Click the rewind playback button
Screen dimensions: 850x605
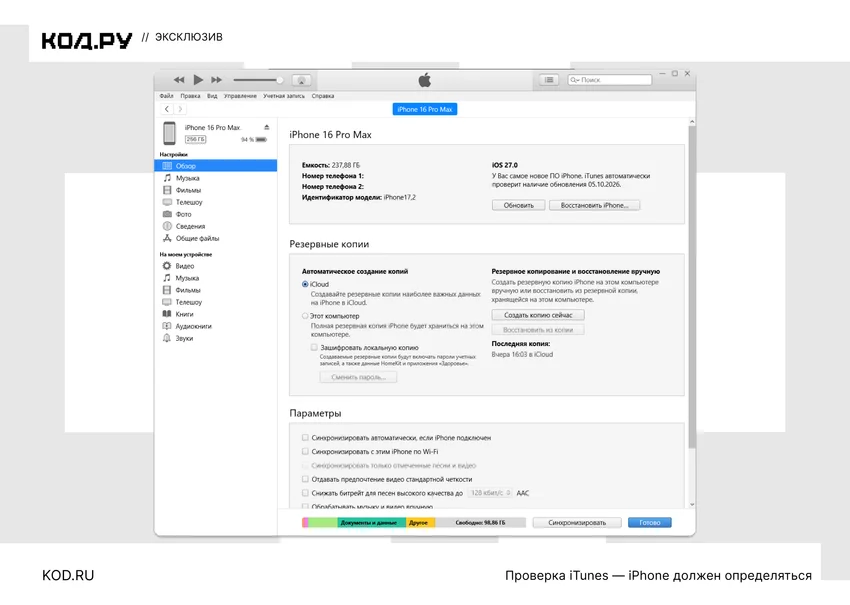coord(179,80)
